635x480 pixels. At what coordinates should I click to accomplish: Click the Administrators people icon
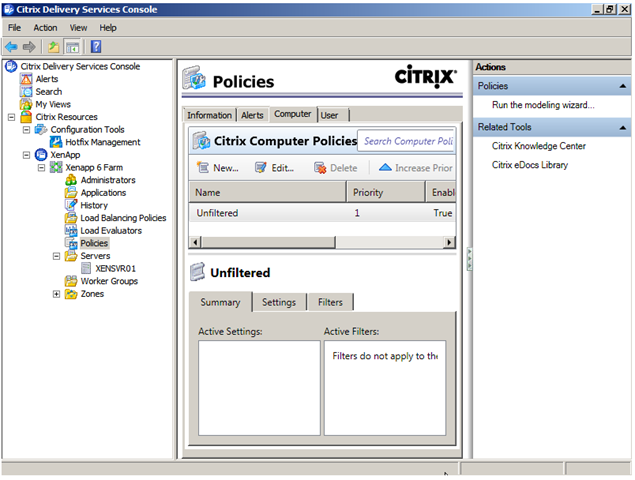[71, 180]
